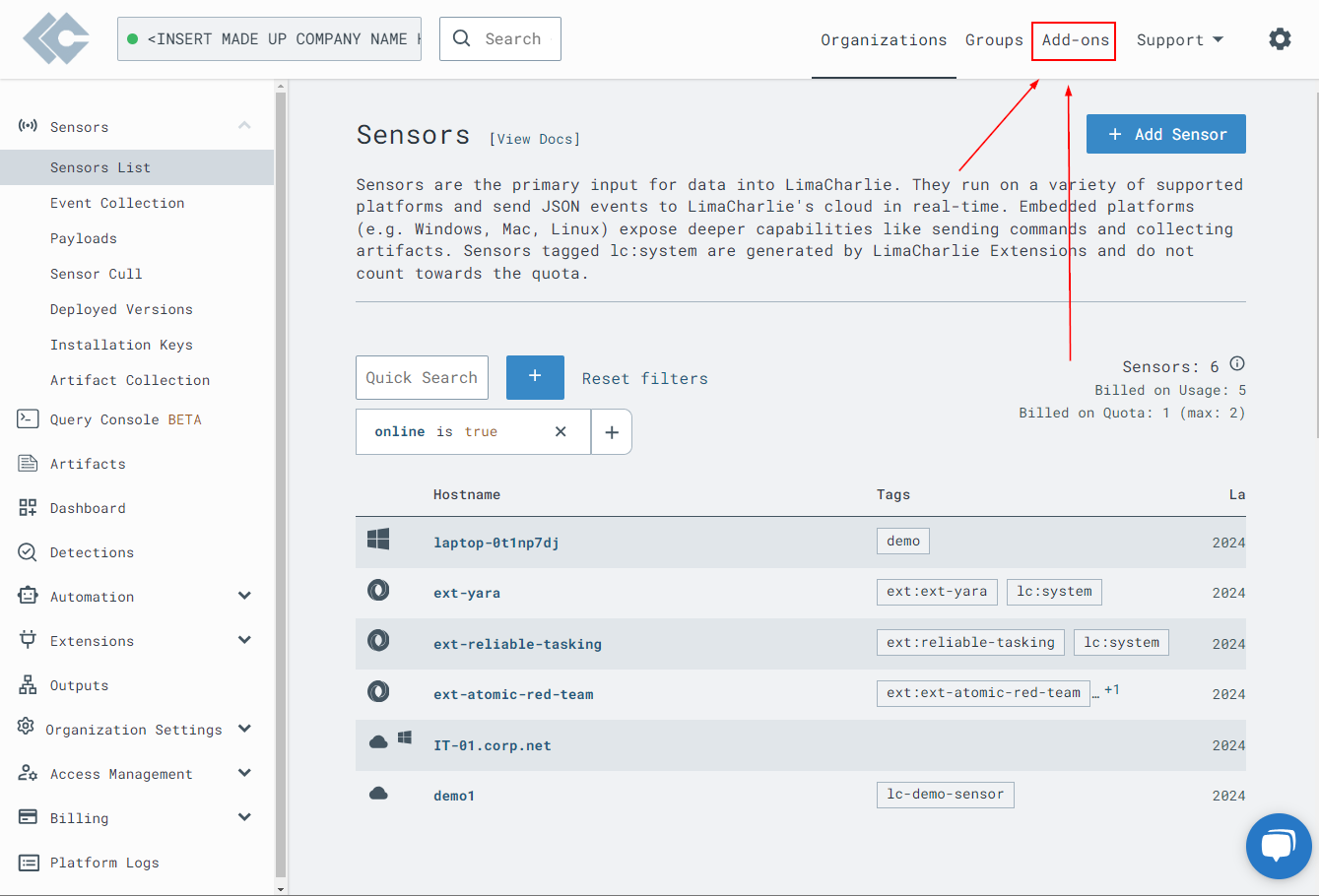Click the sensors count info icon
Image resolution: width=1319 pixels, height=896 pixels.
[1237, 364]
